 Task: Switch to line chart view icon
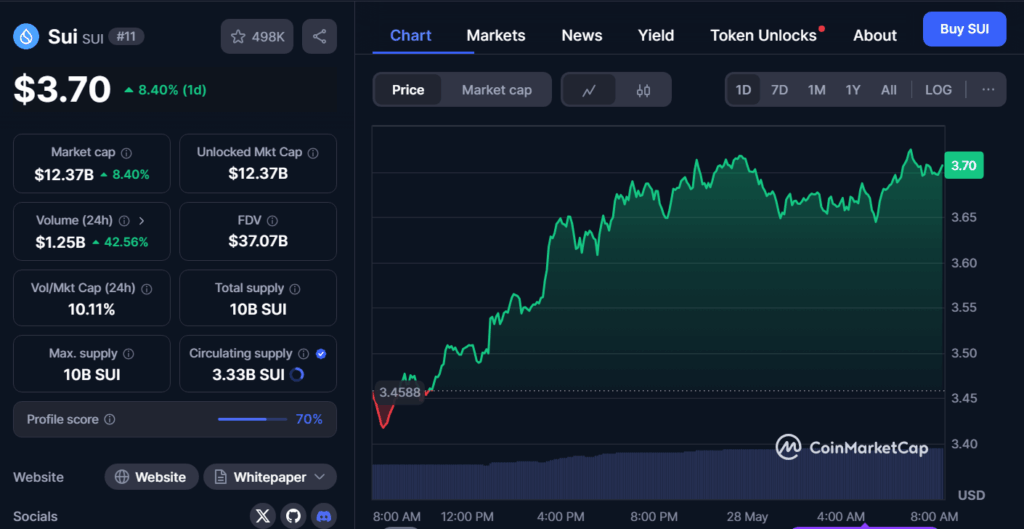coord(588,90)
